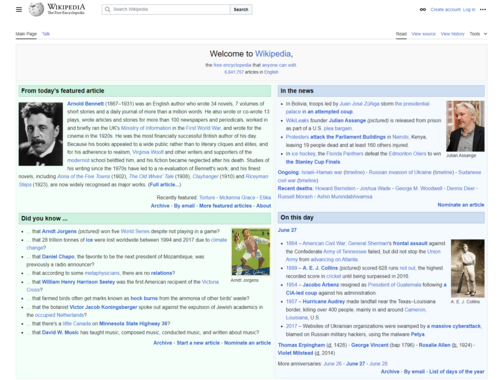Open the William Henry Harrison Seeley link
500x380 pixels.
pos(78,282)
